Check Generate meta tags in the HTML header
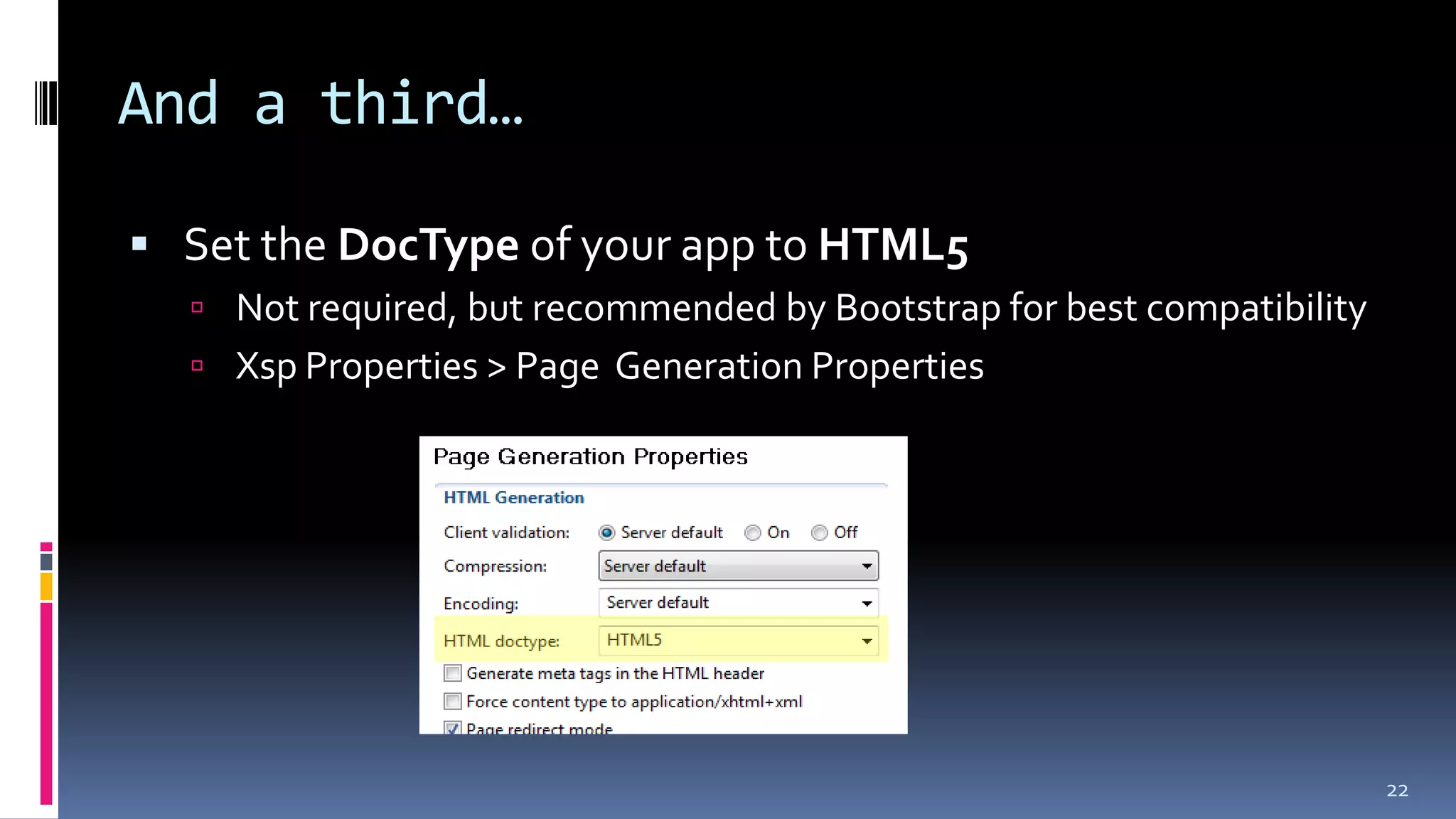 click(452, 673)
